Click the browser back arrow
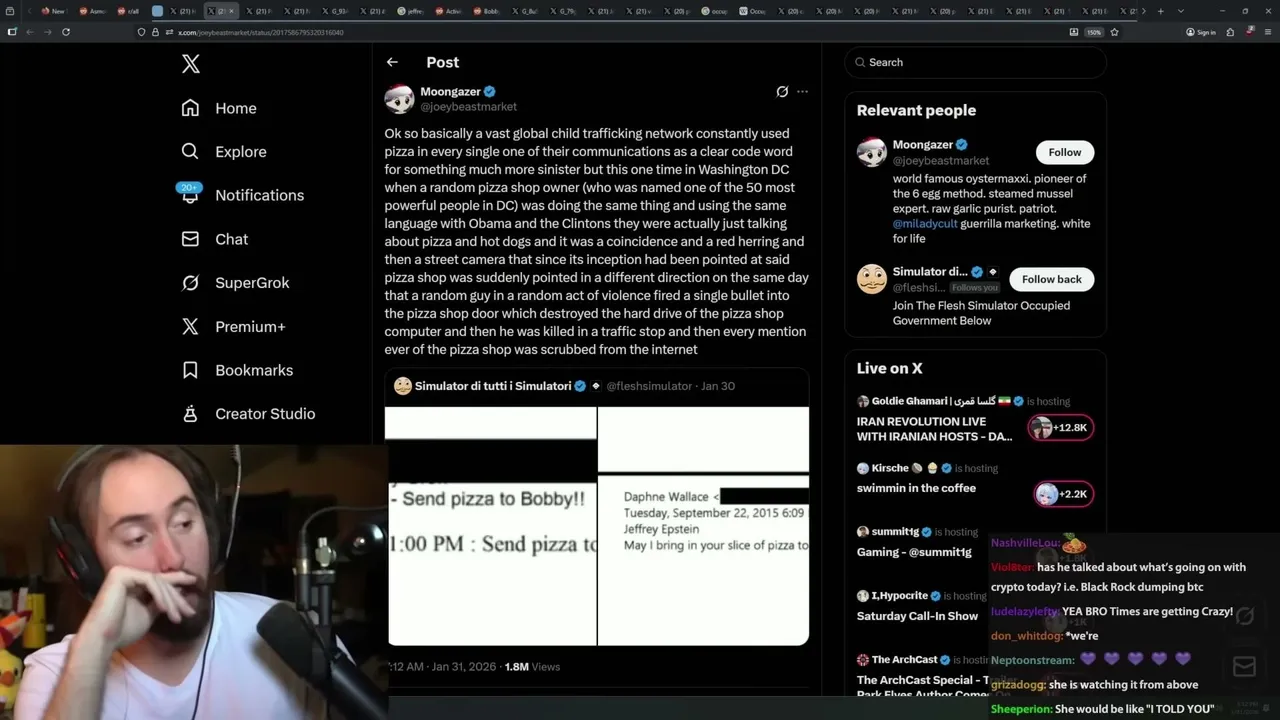Image resolution: width=1280 pixels, height=720 pixels. click(x=30, y=32)
